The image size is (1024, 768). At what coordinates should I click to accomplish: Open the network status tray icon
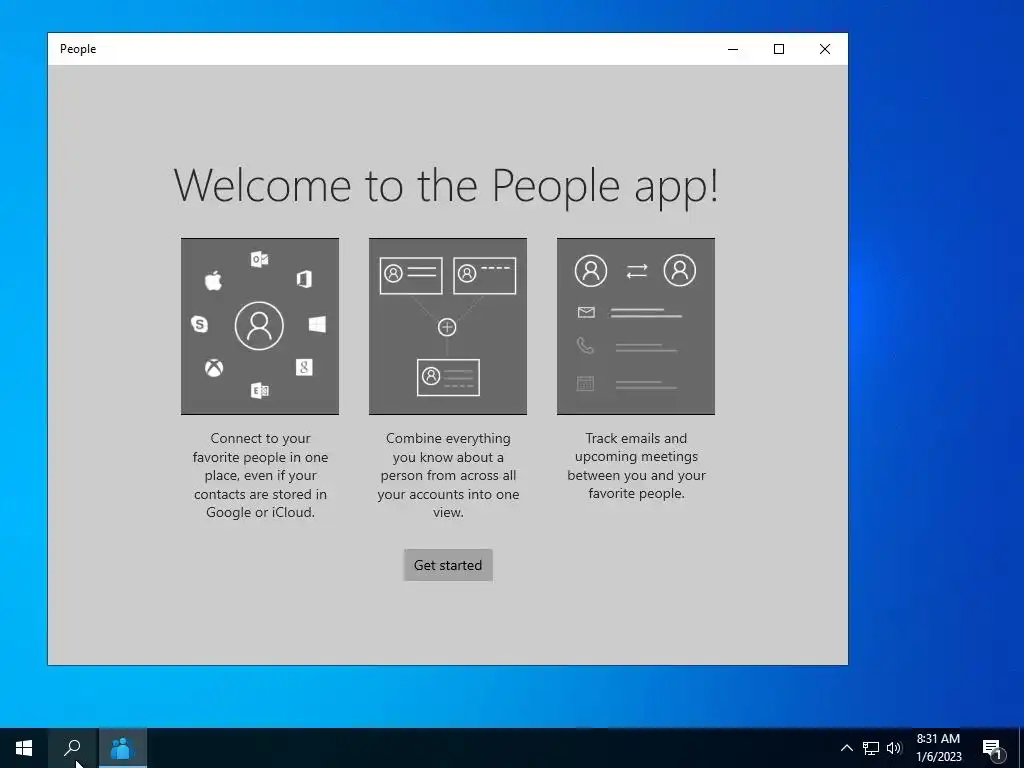871,748
